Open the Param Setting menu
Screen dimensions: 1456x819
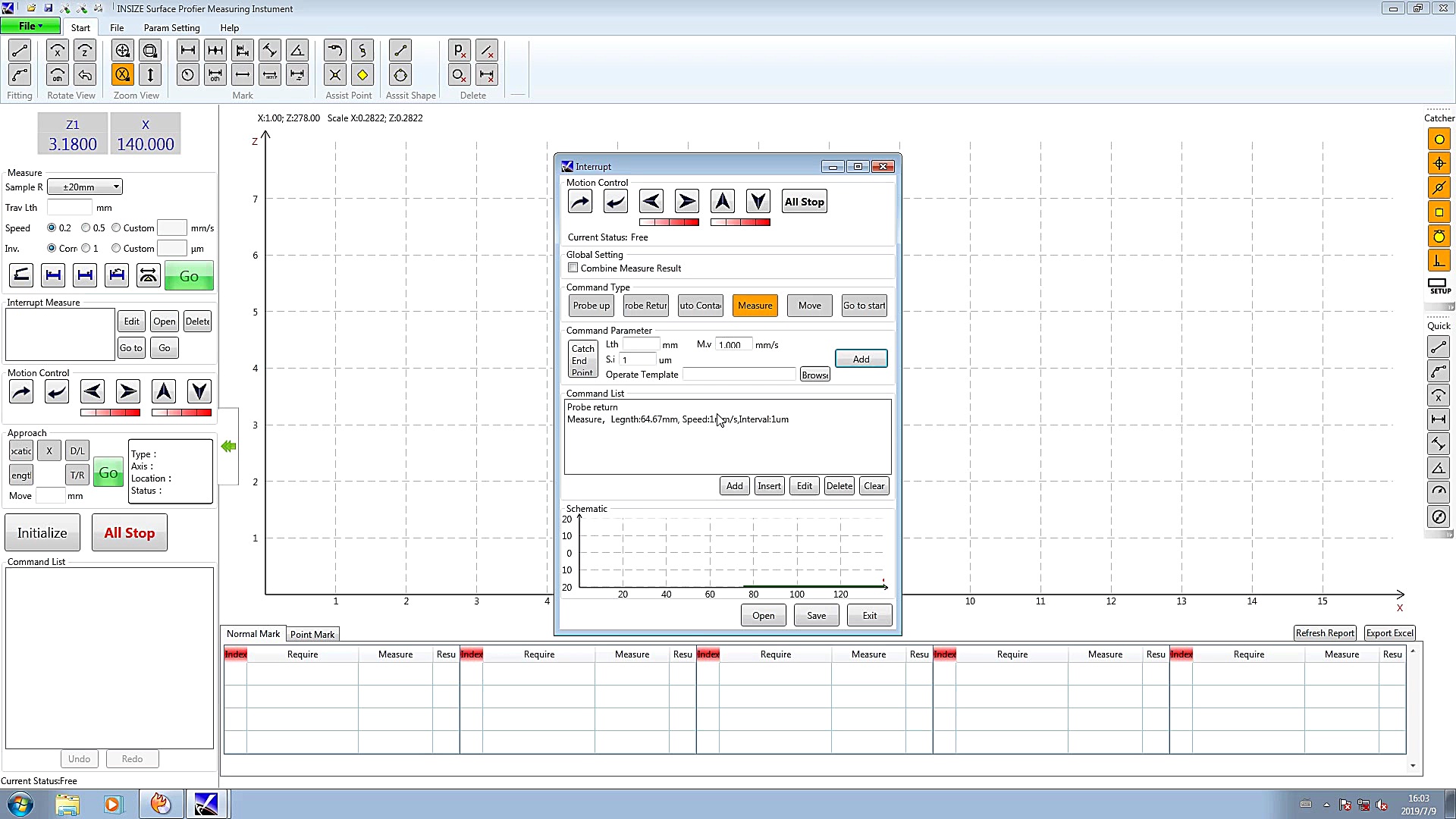click(171, 27)
